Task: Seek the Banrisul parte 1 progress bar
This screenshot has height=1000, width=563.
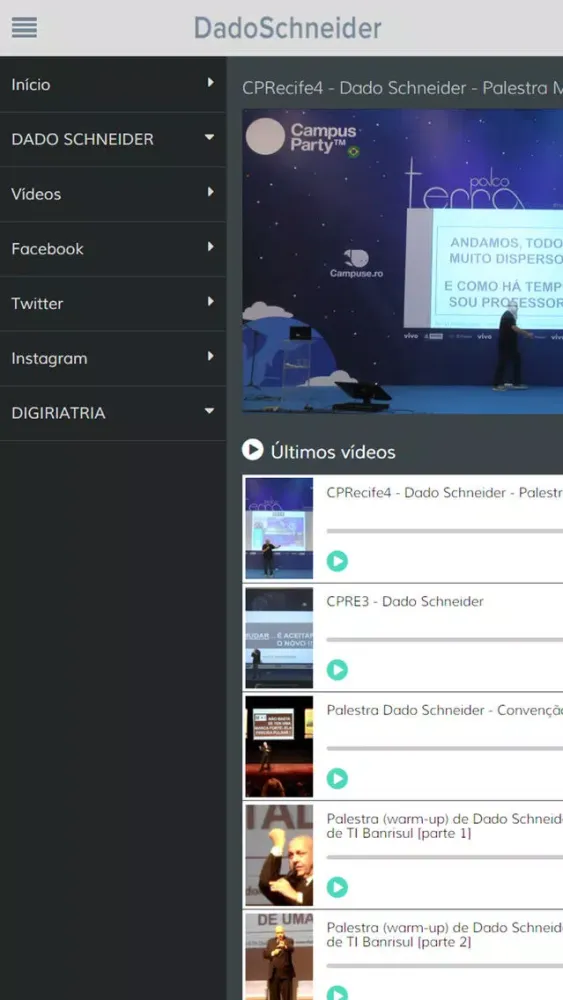Action: click(x=444, y=857)
